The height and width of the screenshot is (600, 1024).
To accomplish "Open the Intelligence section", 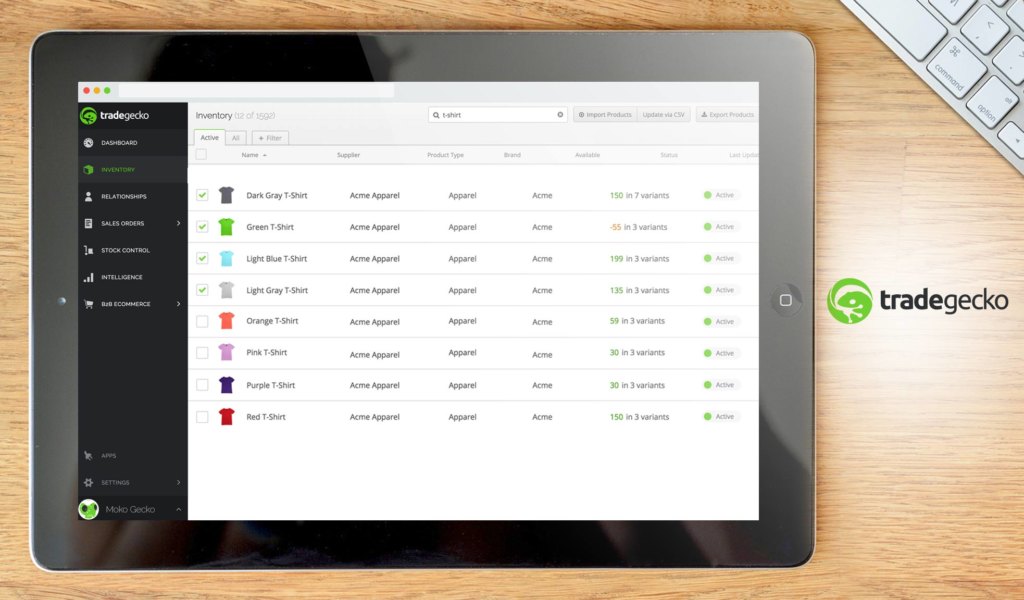I will coord(90,277).
